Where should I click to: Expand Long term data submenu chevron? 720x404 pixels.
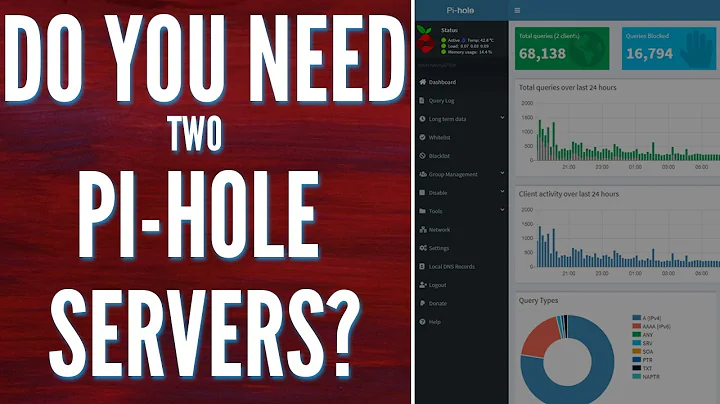pos(502,118)
